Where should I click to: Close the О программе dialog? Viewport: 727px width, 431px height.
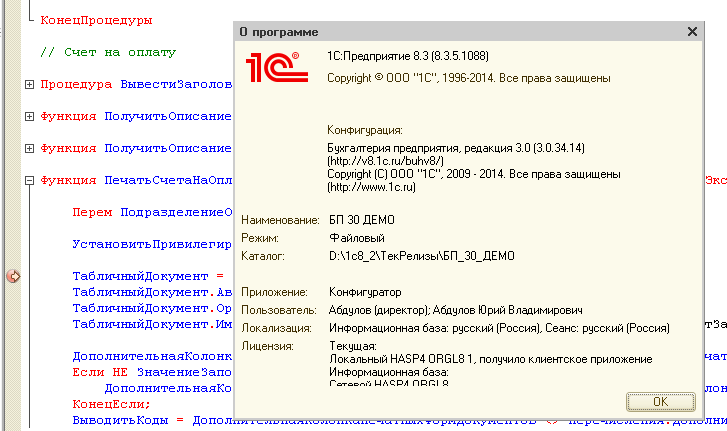(692, 32)
